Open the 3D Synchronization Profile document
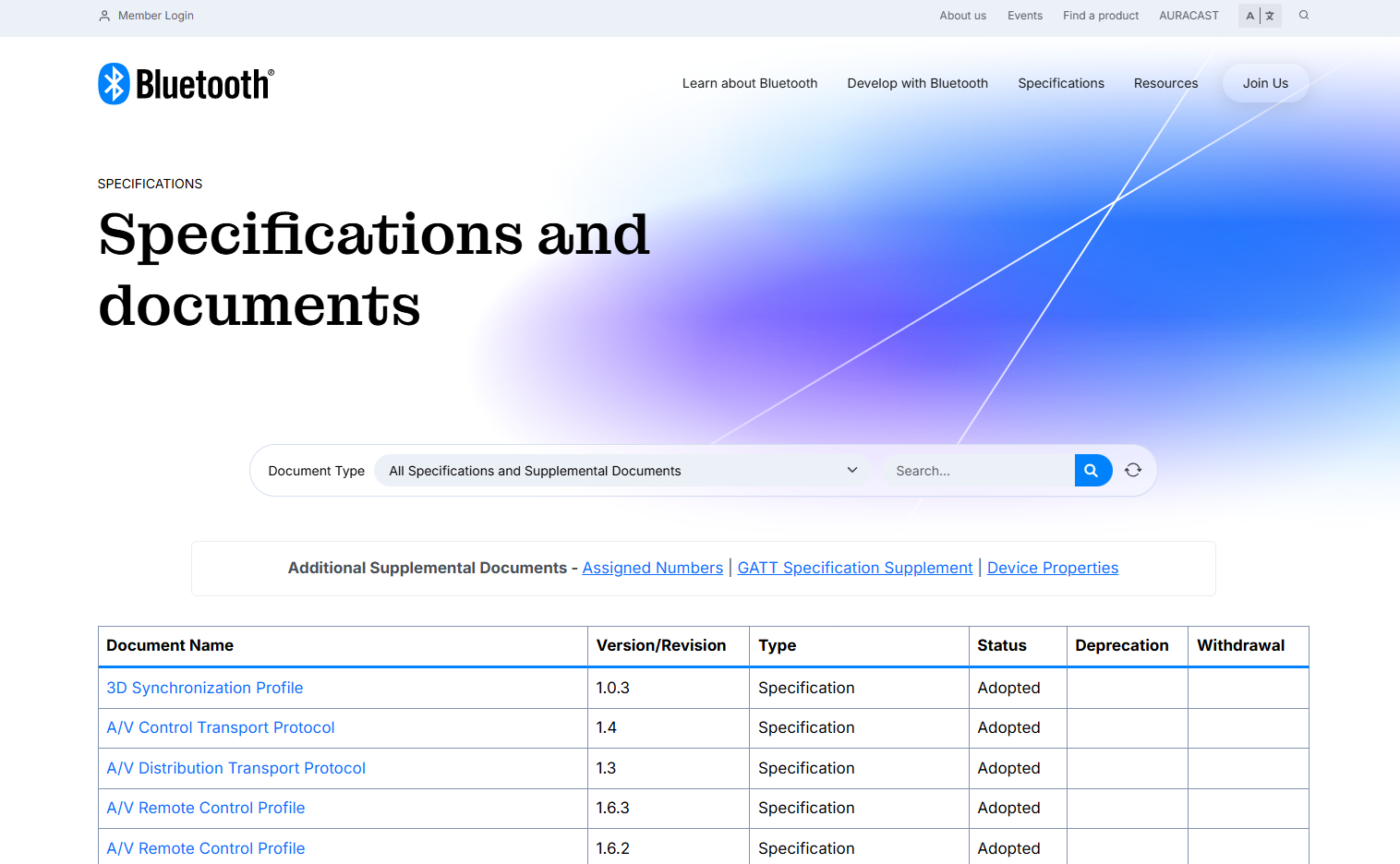1400x864 pixels. coord(205,688)
